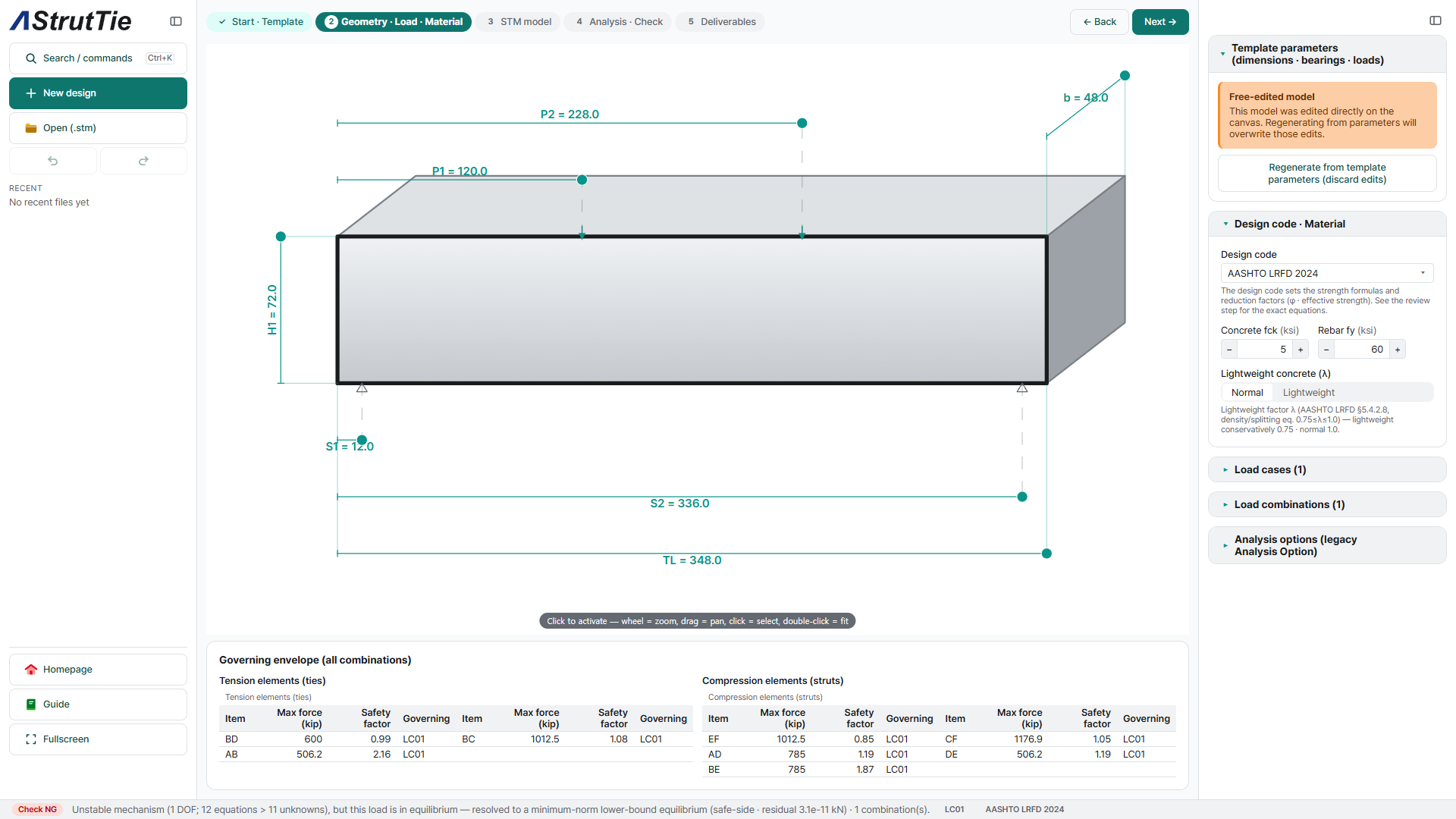This screenshot has height=819, width=1456.
Task: Go to Homepage
Action: [98, 670]
